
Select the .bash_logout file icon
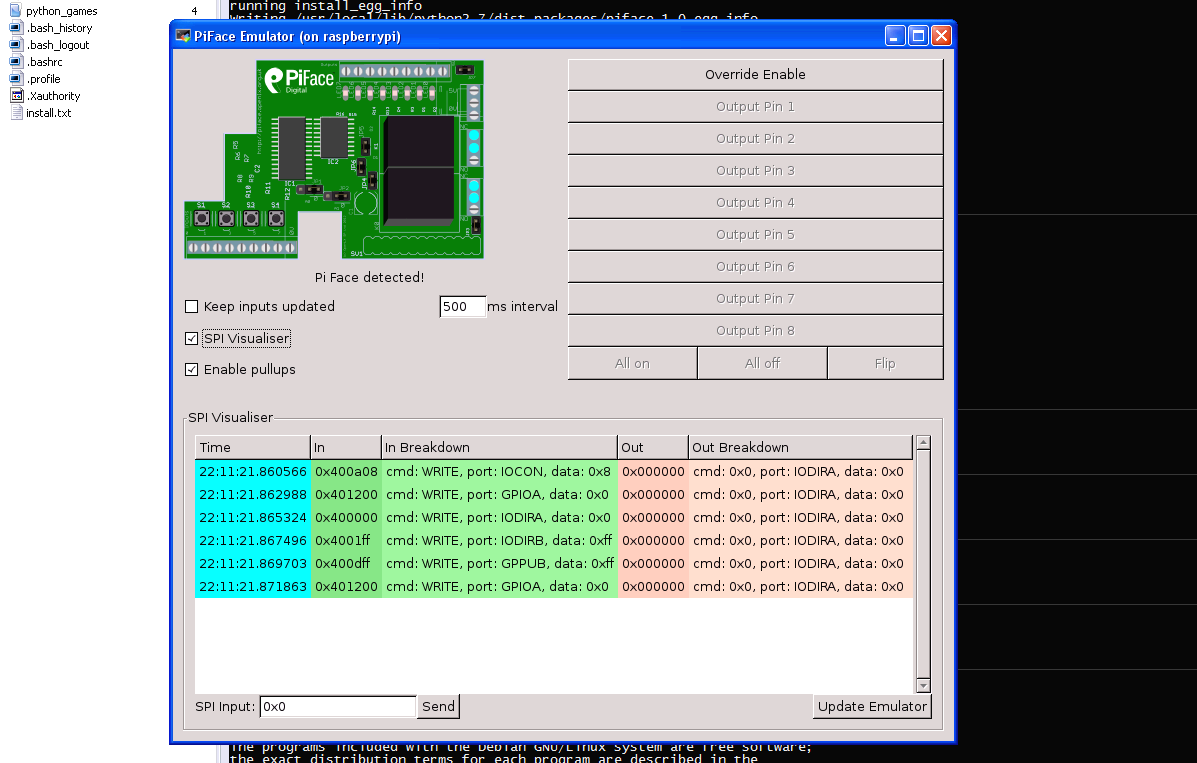(x=15, y=44)
